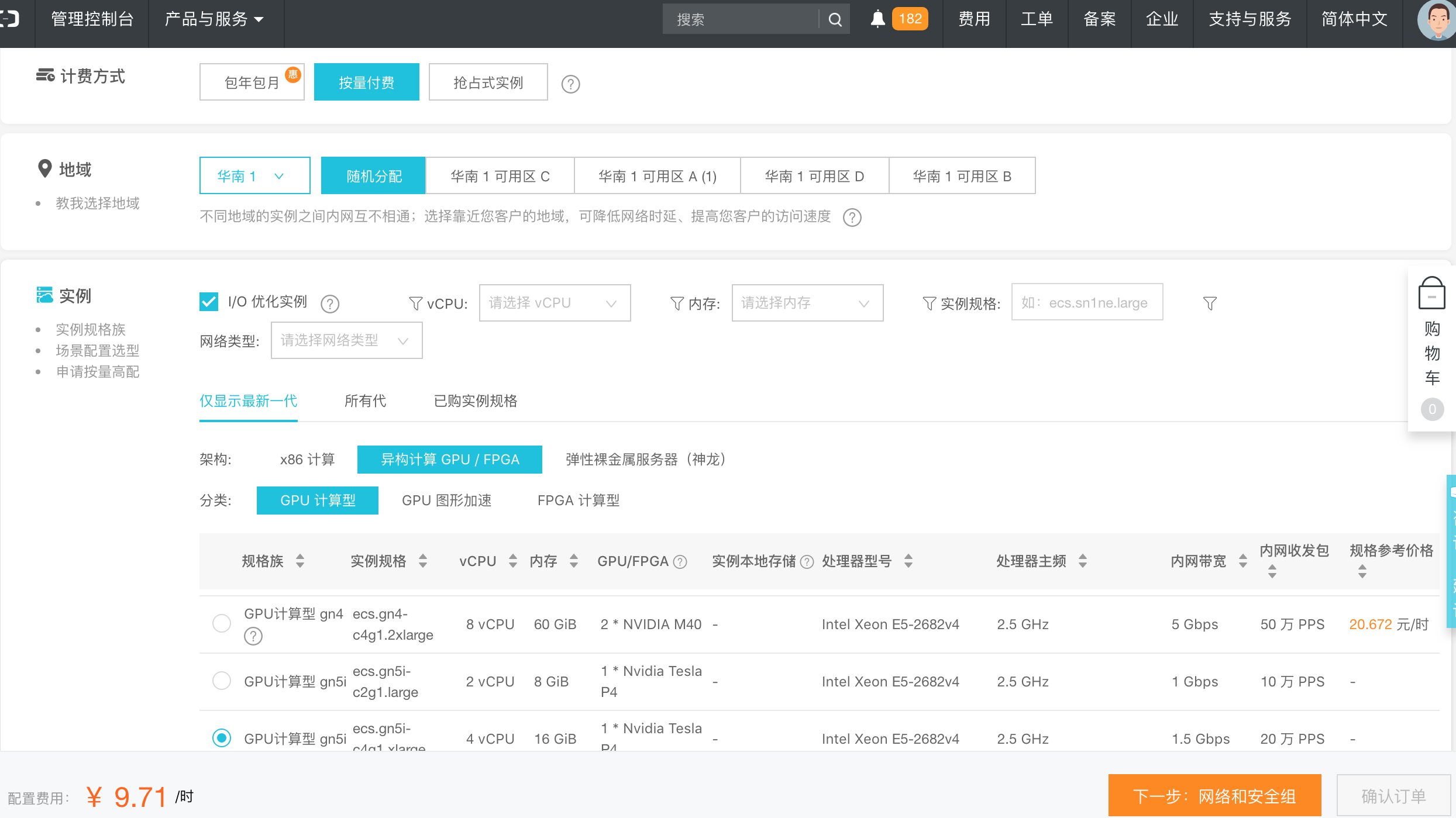Open the shopping cart bag icon
The height and width of the screenshot is (818, 1456).
pos(1431,292)
